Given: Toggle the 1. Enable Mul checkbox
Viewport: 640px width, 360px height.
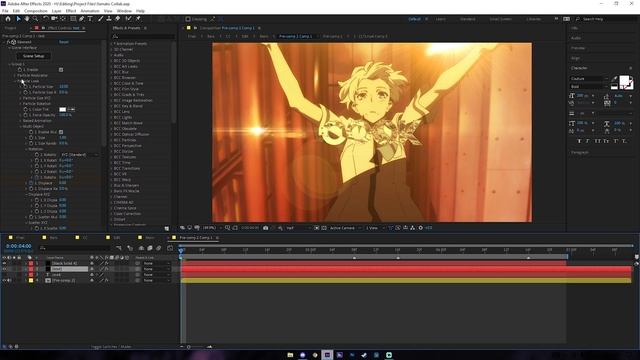Looking at the screenshot, I should [61, 132].
